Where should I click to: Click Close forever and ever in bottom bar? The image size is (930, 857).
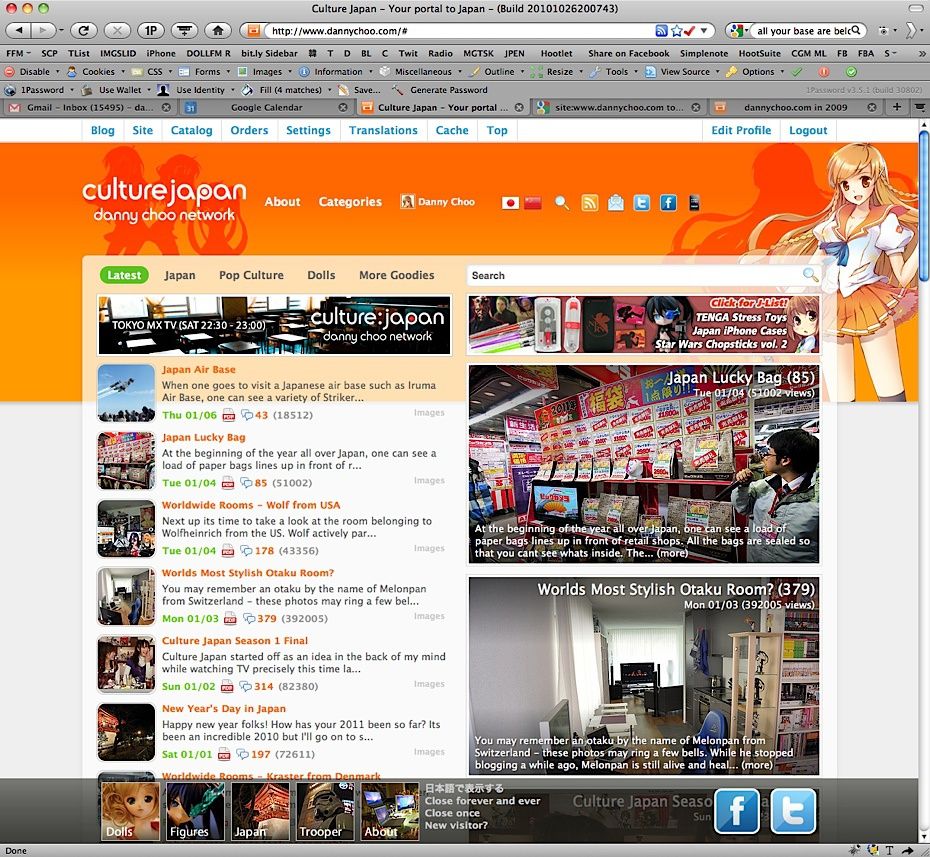(x=482, y=801)
